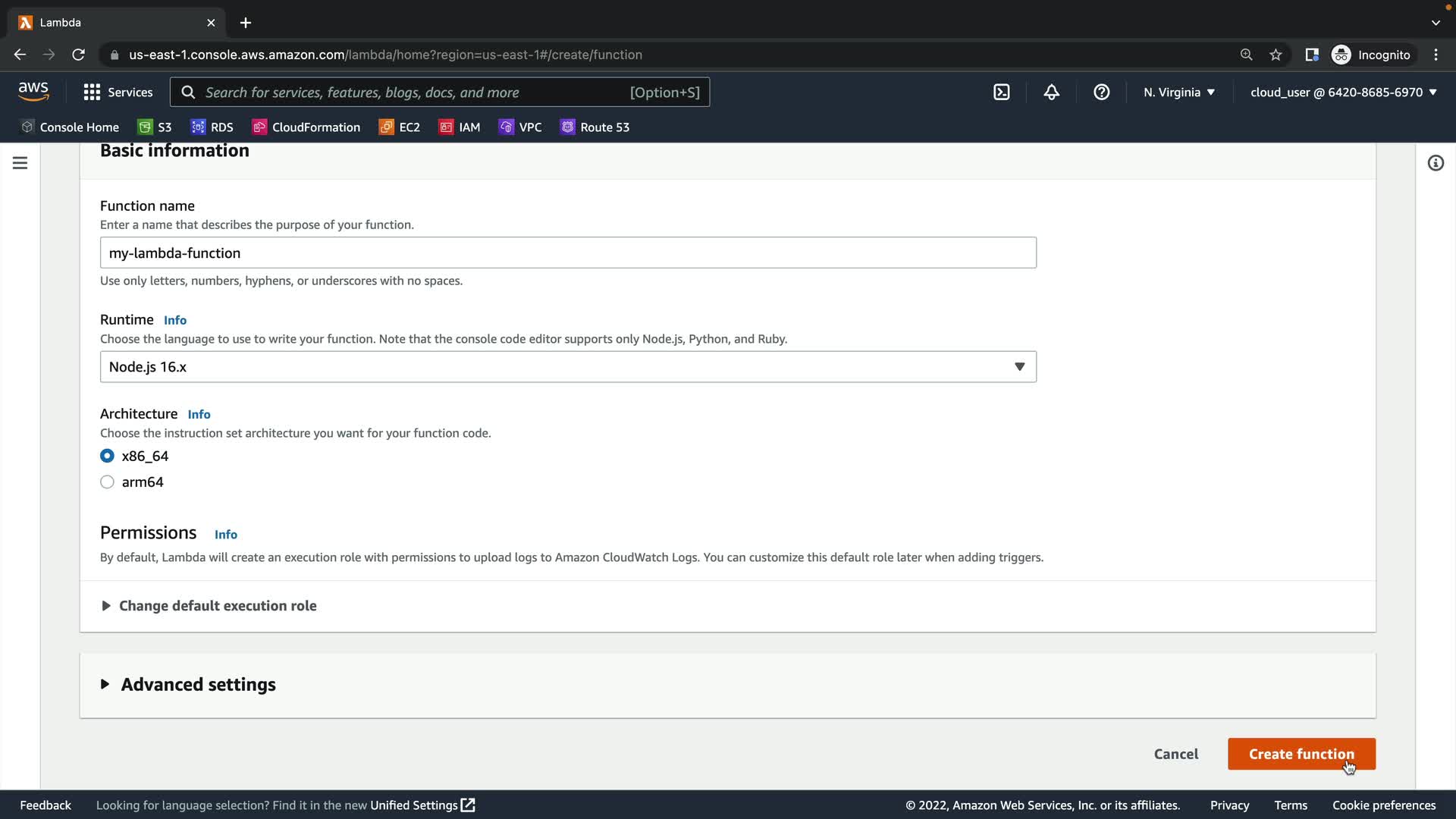Image resolution: width=1456 pixels, height=819 pixels.
Task: Click the help question mark icon
Action: click(x=1101, y=93)
